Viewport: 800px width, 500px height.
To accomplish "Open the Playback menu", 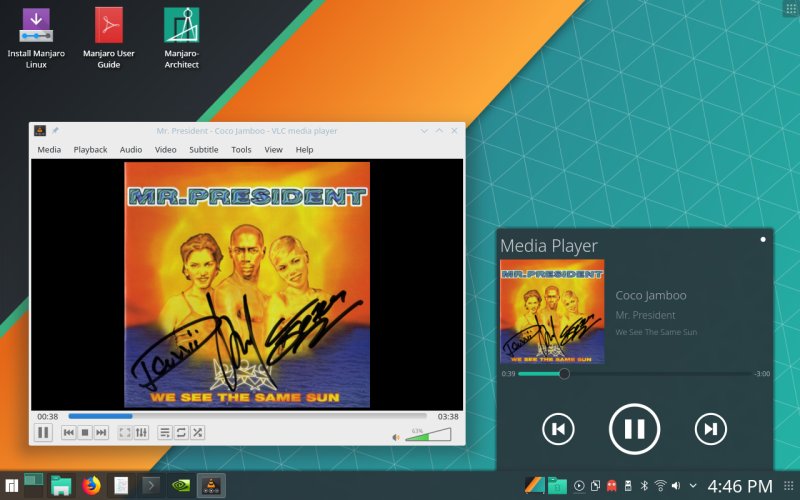I will pos(90,149).
